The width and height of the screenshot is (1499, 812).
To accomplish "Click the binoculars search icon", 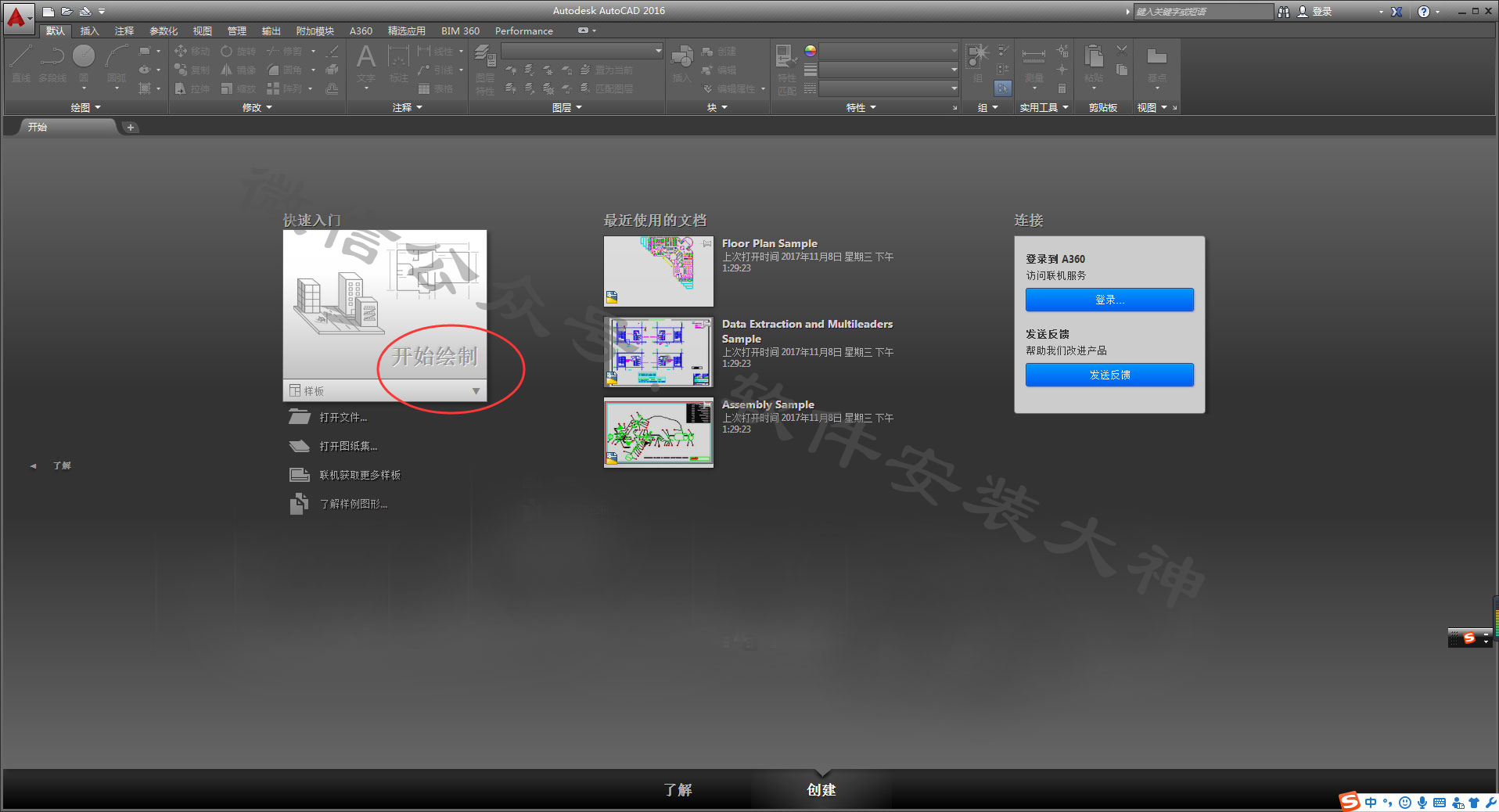I will tap(1284, 12).
